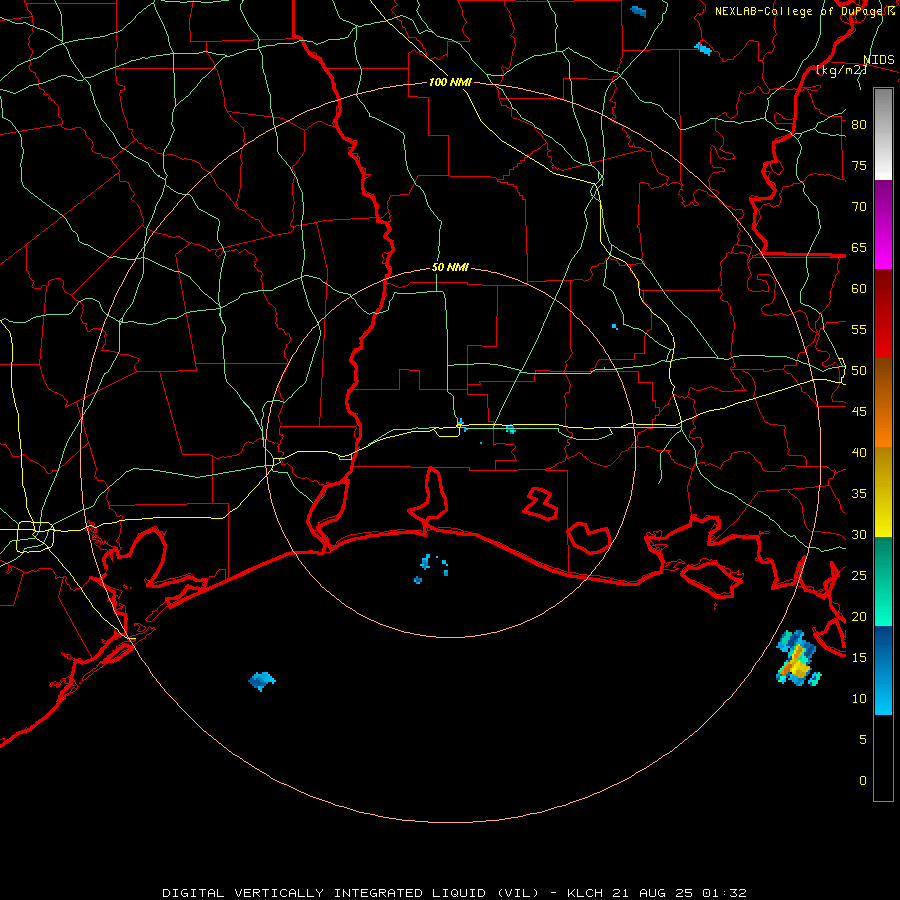
Task: Click the scale value 80
Action: (859, 125)
